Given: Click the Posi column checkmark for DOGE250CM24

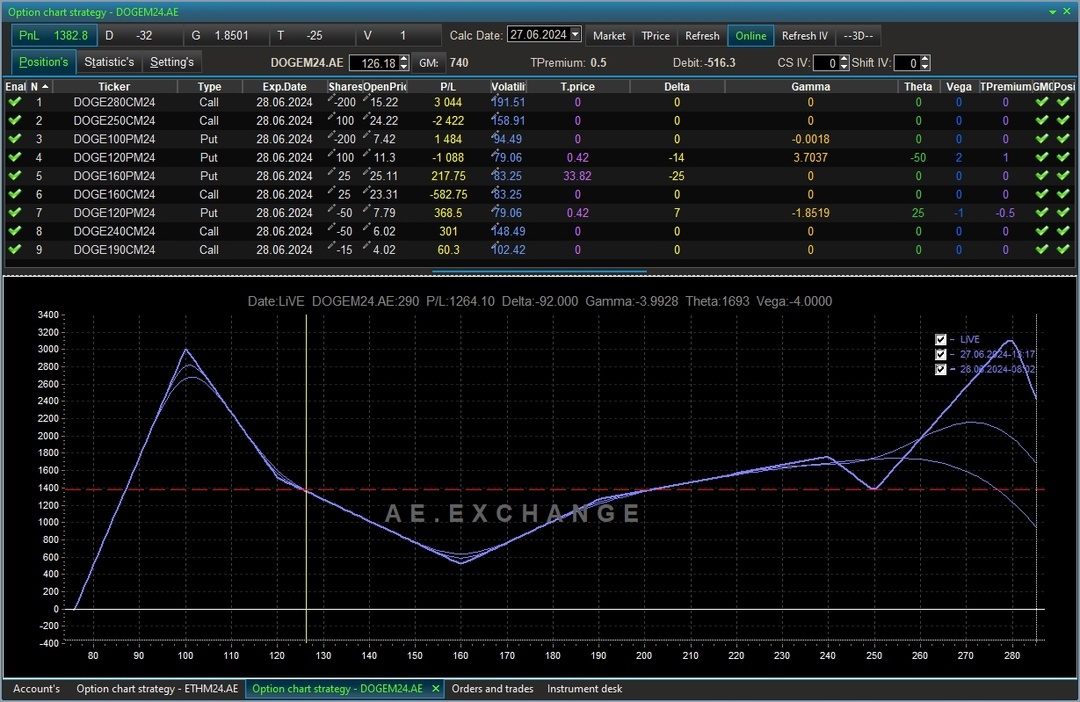Looking at the screenshot, I should click(x=1063, y=121).
